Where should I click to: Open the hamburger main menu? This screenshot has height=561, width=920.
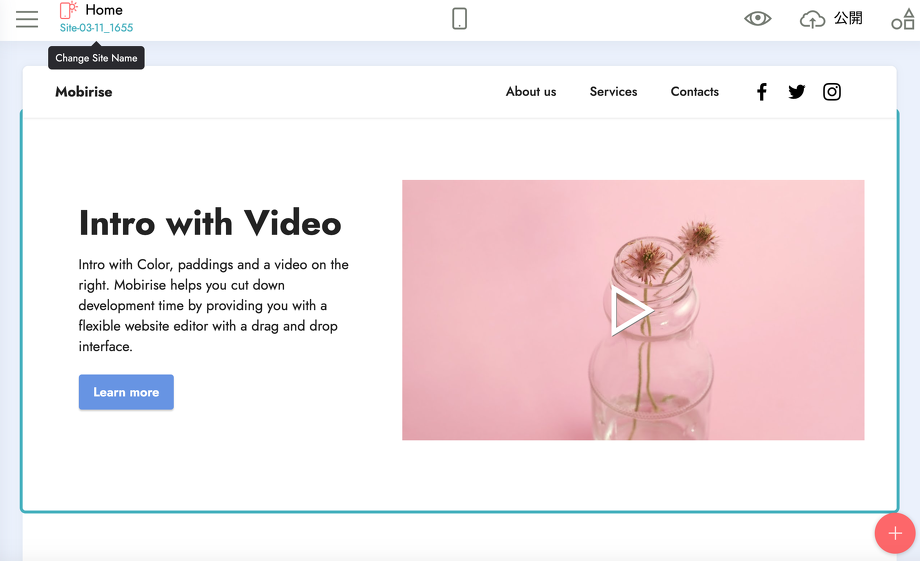27,19
